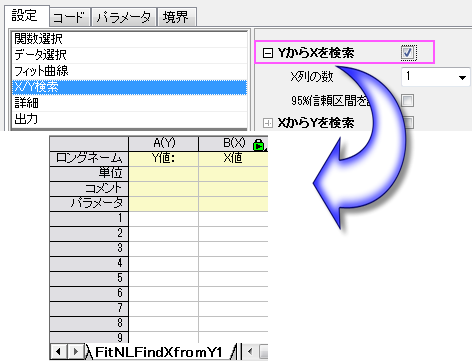The image size is (472, 363).
Task: Click the コメント cell of column B(X)
Action: coord(233,189)
